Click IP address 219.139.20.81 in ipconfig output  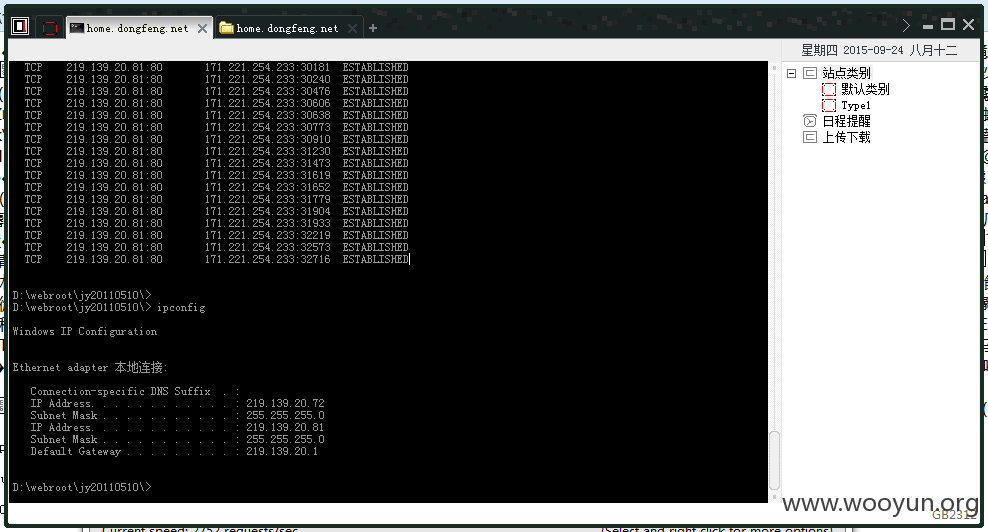[x=285, y=427]
